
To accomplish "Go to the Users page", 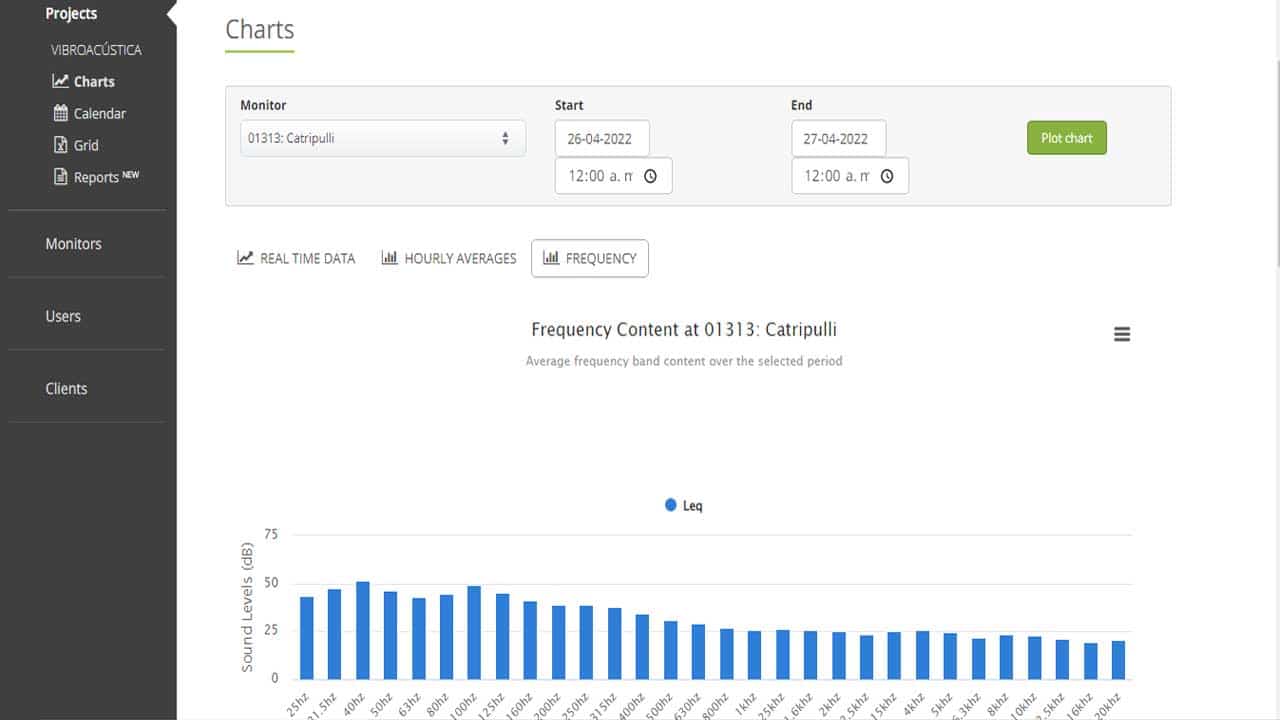I will 63,316.
